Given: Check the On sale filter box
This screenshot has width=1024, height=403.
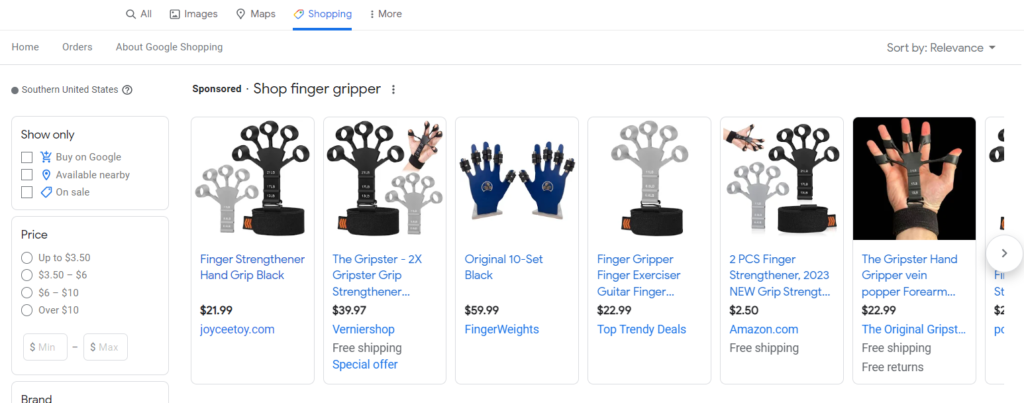Looking at the screenshot, I should (x=27, y=193).
